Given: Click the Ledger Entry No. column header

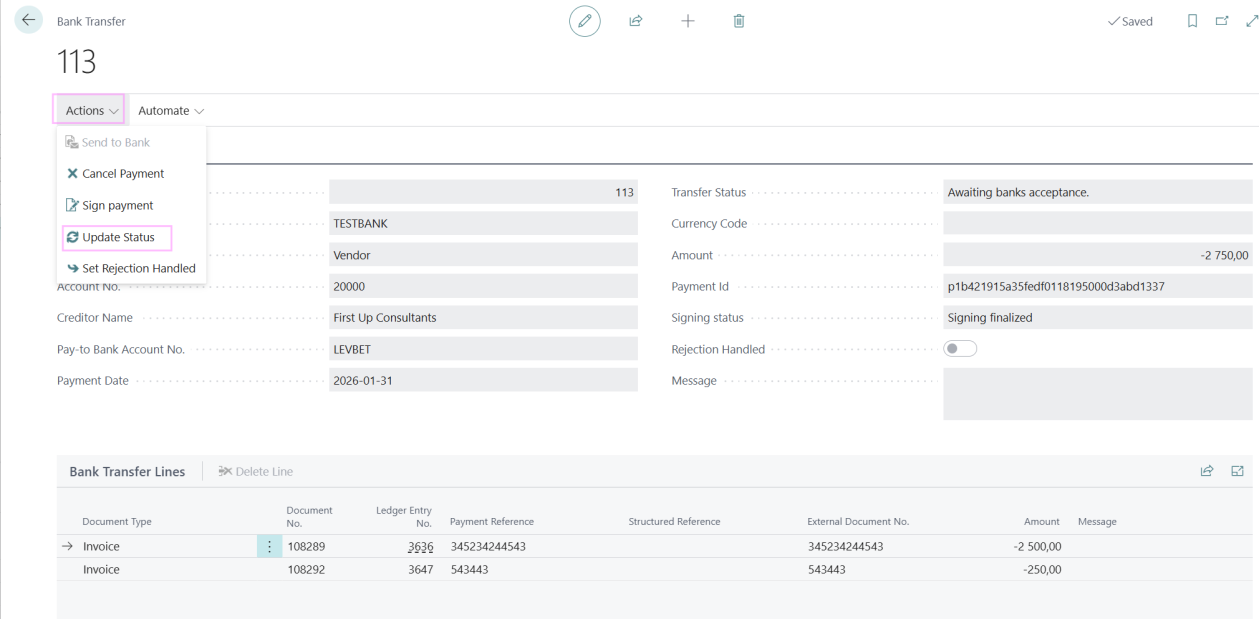Looking at the screenshot, I should click(x=404, y=516).
